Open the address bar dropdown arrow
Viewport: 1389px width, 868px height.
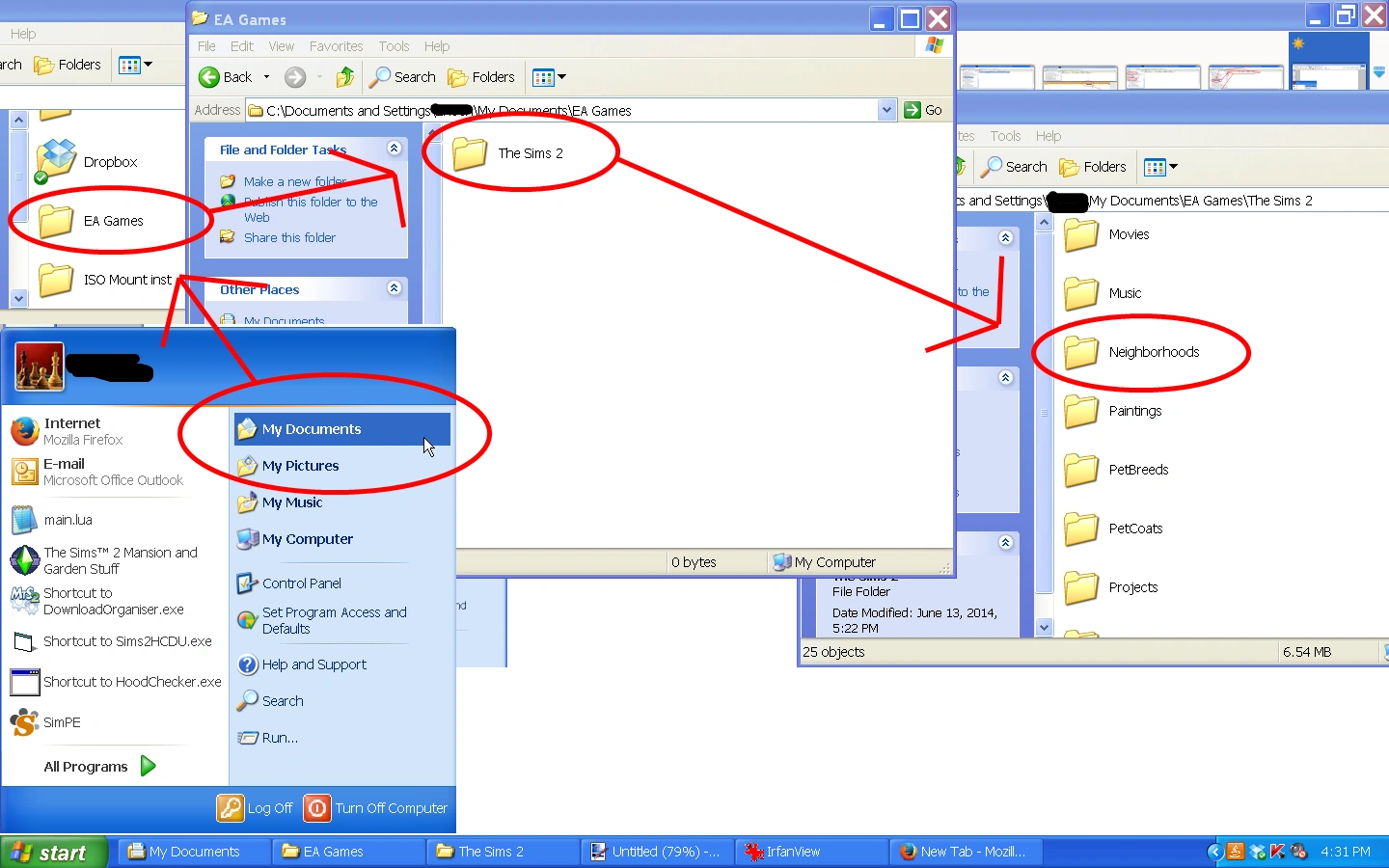[x=886, y=110]
